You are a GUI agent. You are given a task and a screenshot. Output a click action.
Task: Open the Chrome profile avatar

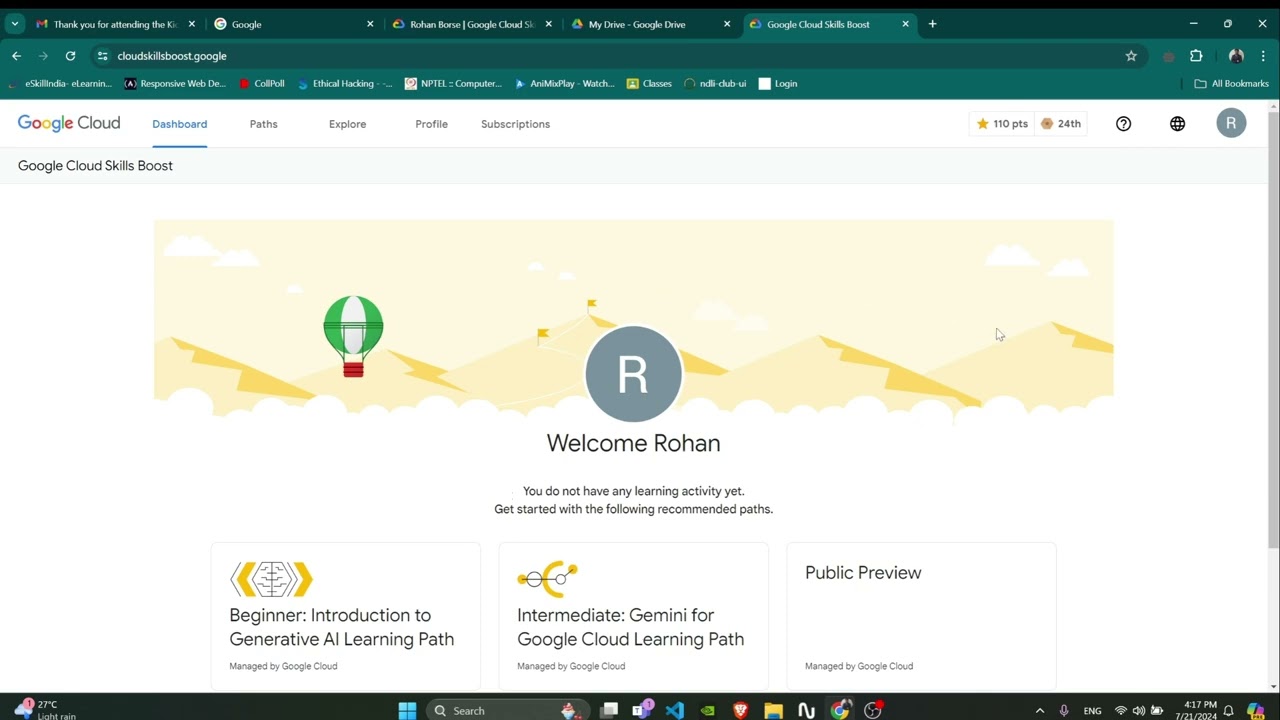[1236, 56]
